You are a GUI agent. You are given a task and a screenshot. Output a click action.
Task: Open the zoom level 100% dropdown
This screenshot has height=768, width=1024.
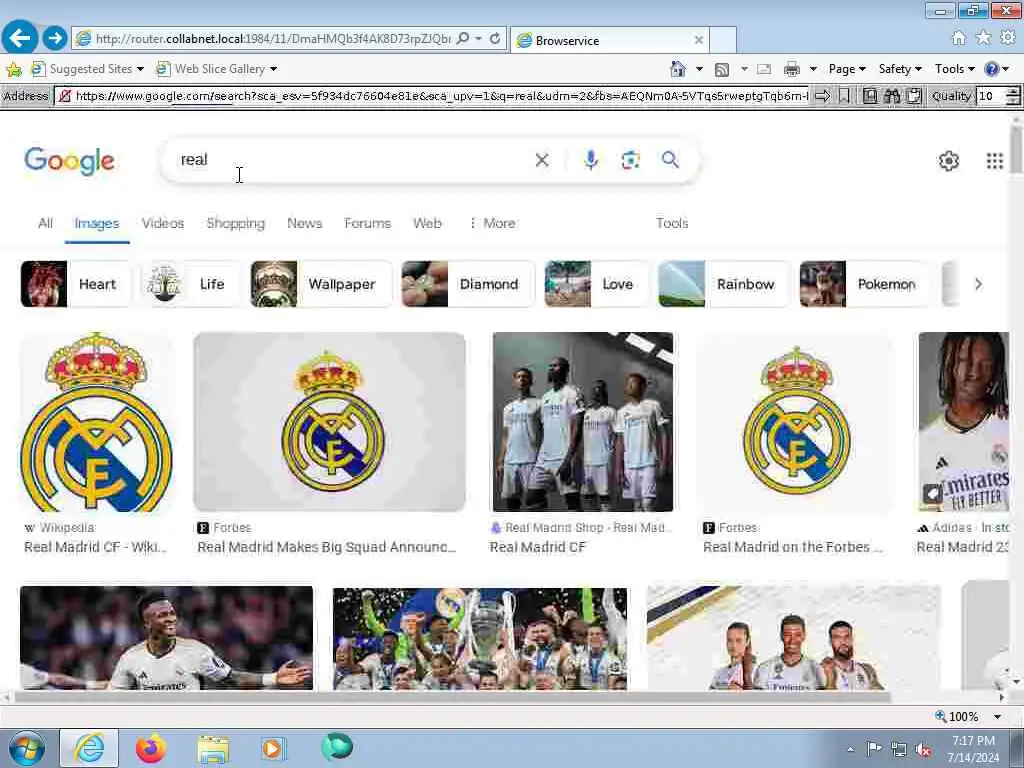(x=997, y=717)
